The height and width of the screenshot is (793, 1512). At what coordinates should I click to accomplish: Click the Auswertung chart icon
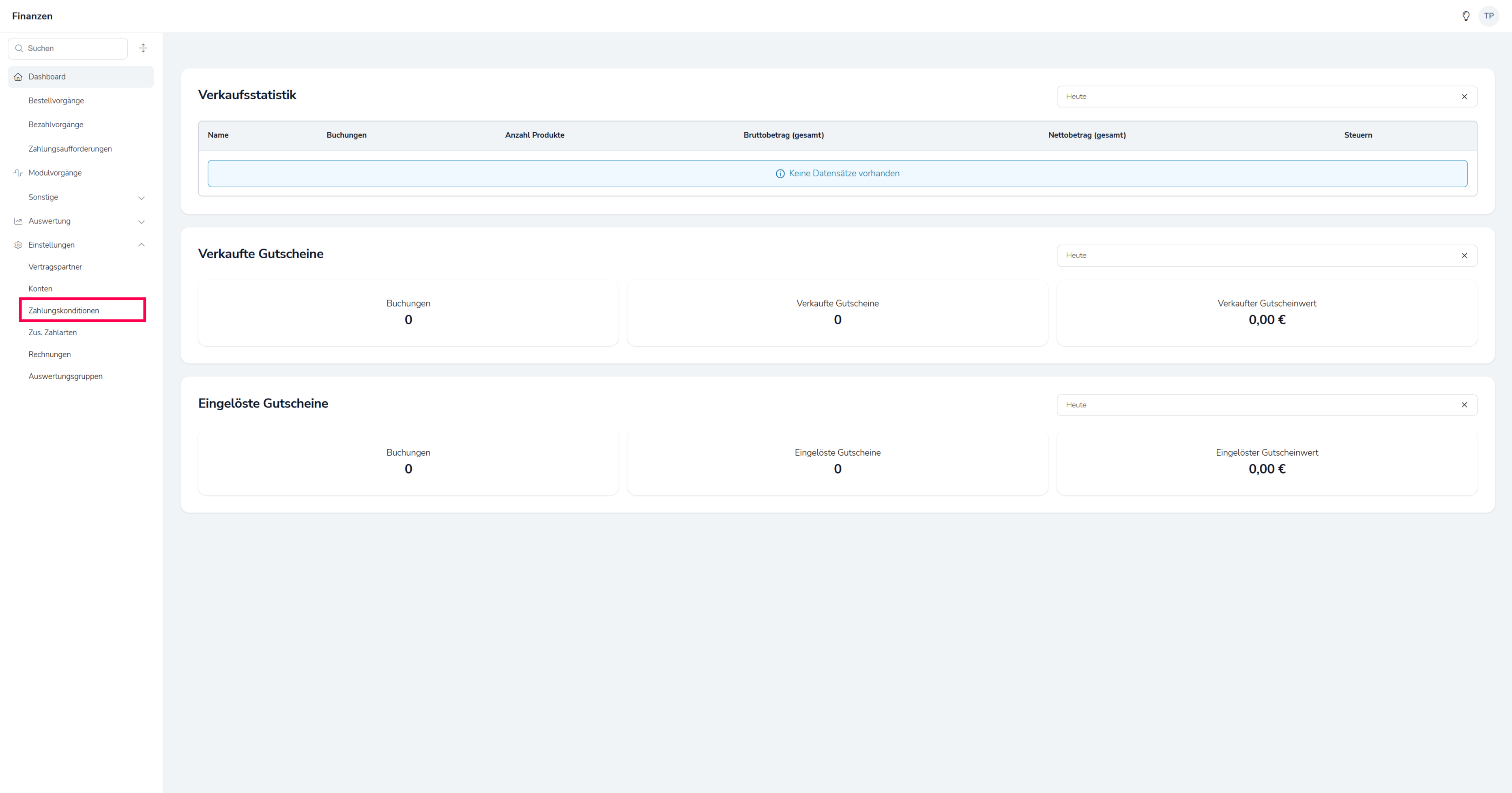point(18,221)
